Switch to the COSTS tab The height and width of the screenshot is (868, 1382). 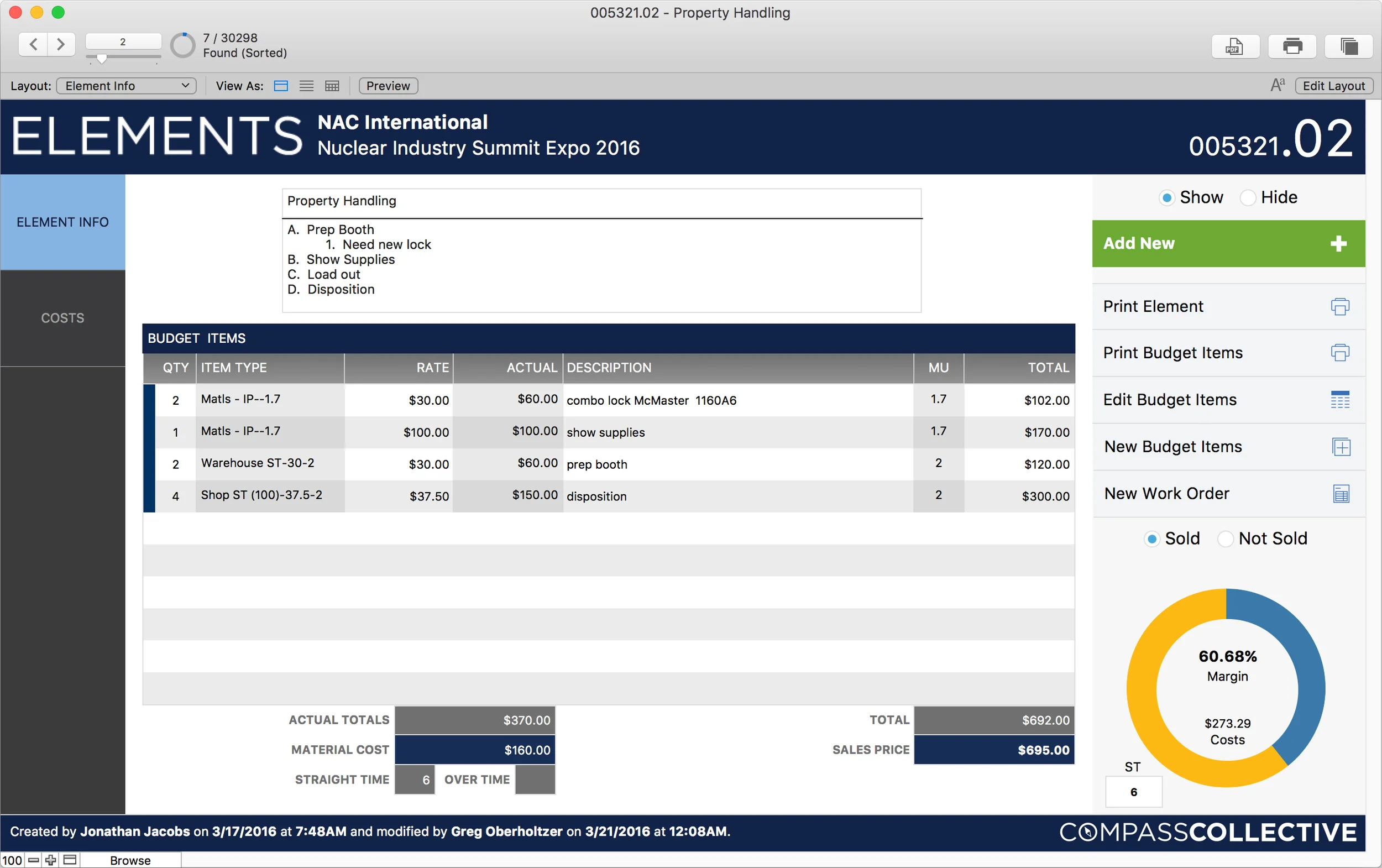tap(62, 317)
